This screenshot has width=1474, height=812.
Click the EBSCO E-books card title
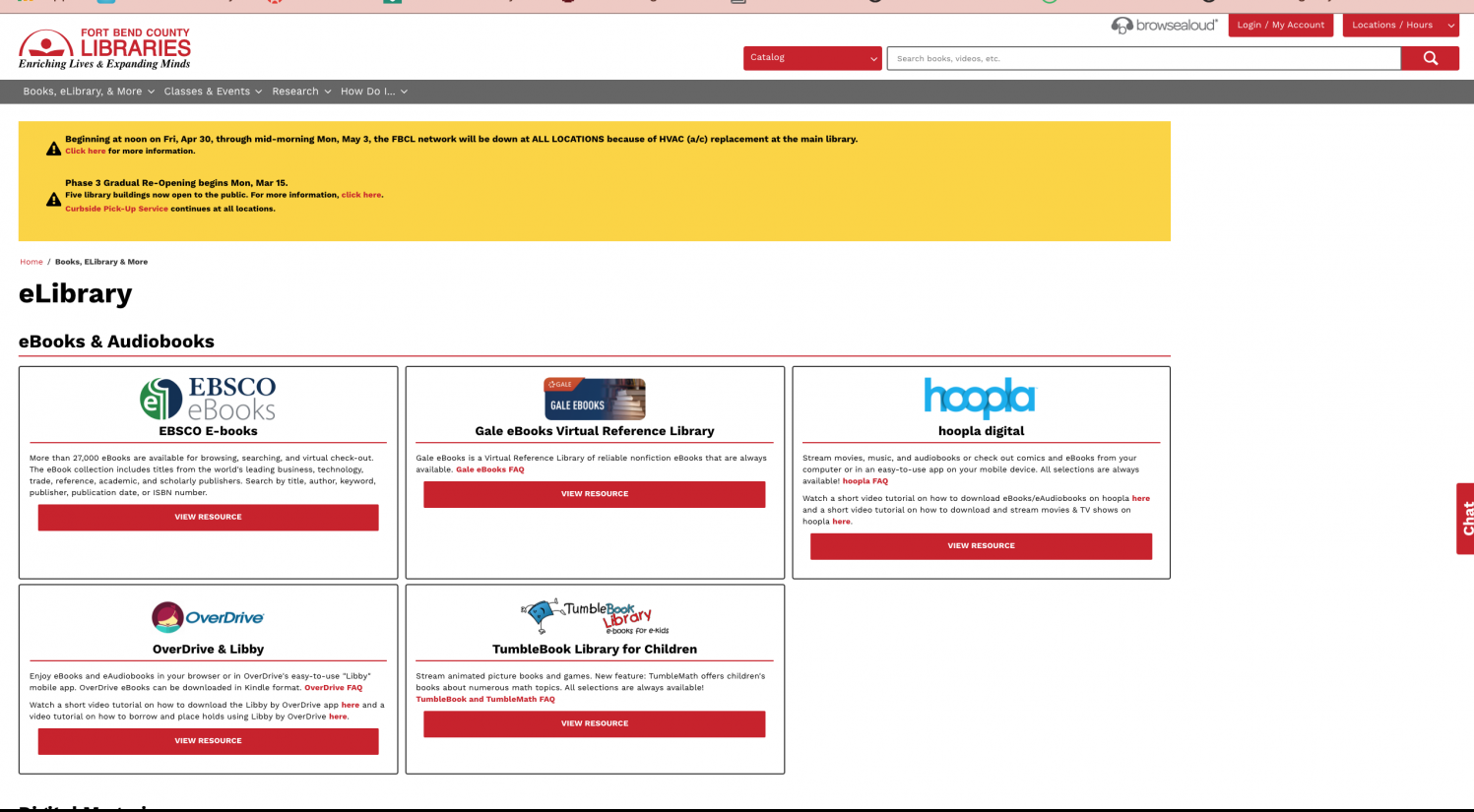point(208,431)
